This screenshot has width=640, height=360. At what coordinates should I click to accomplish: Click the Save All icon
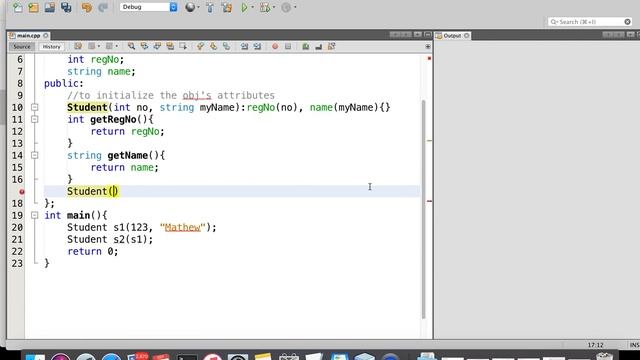click(x=66, y=7)
